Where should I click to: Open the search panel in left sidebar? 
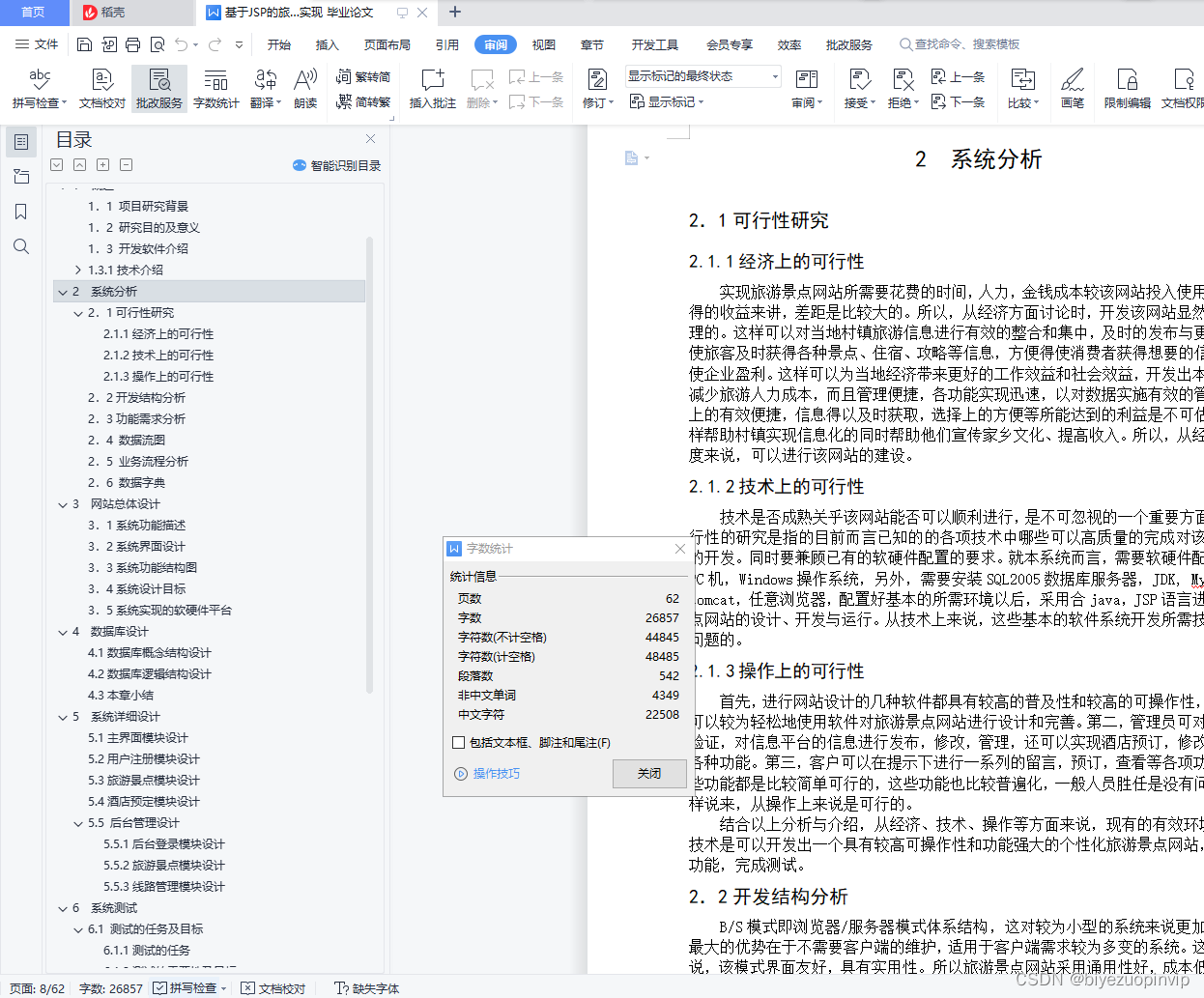pos(21,246)
